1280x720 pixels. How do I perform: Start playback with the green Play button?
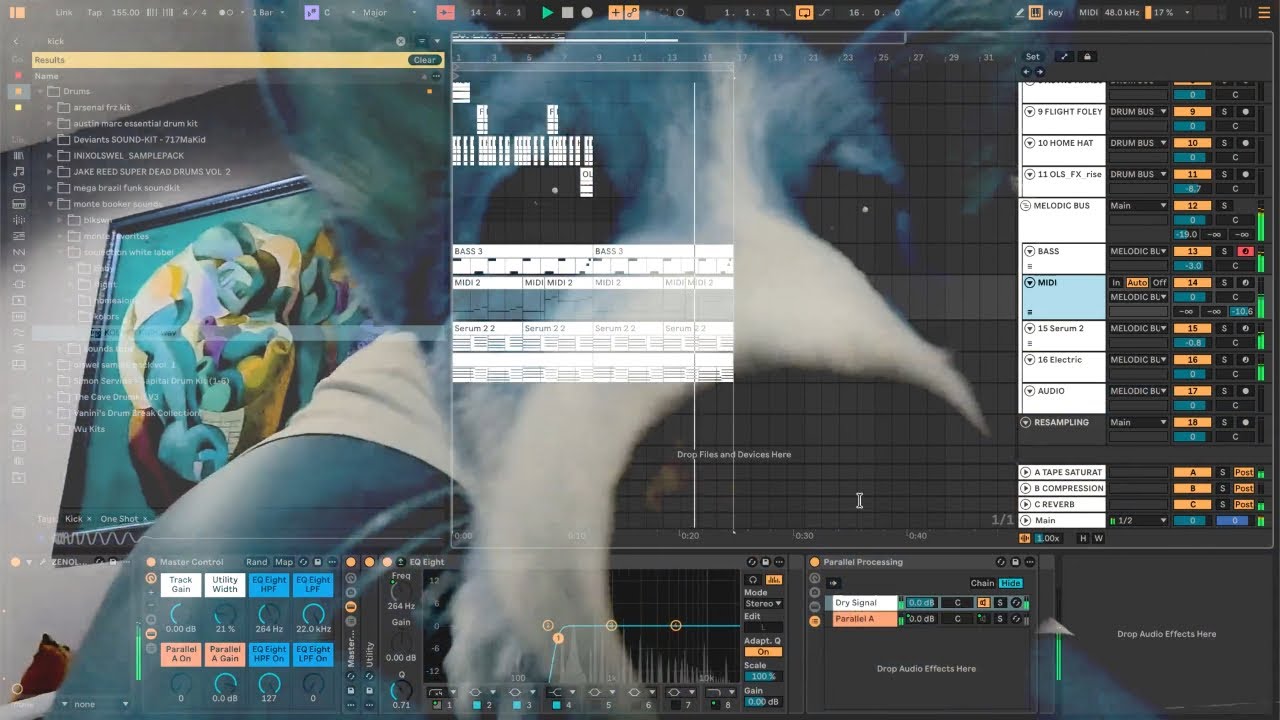coord(547,13)
